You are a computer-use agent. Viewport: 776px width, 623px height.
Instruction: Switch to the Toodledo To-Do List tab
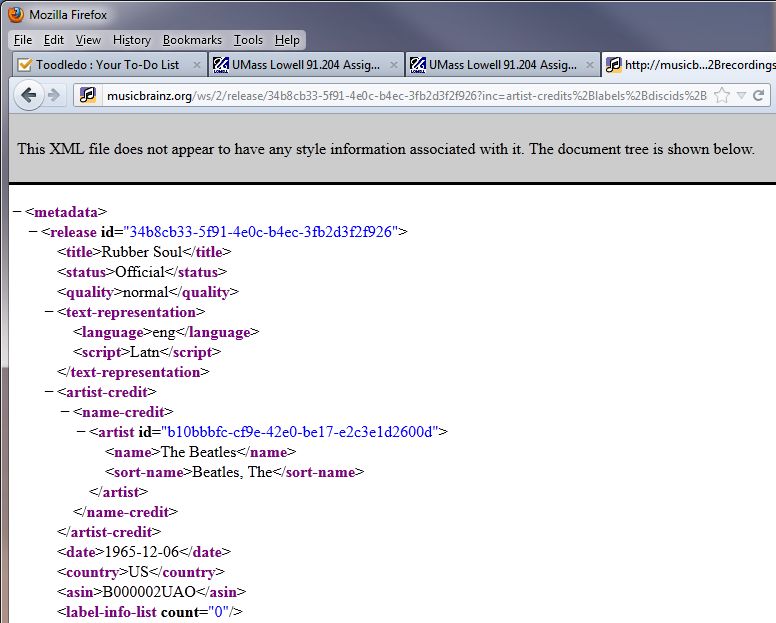point(109,65)
